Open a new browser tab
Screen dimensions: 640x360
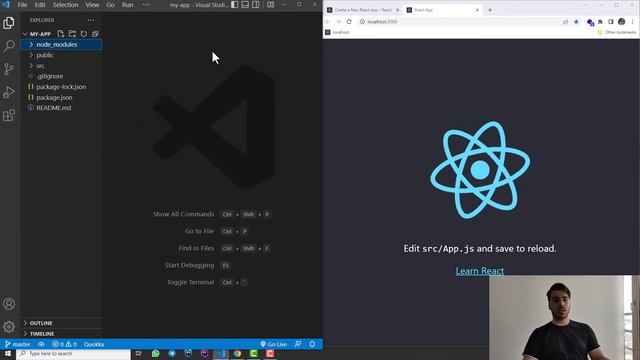[x=490, y=10]
